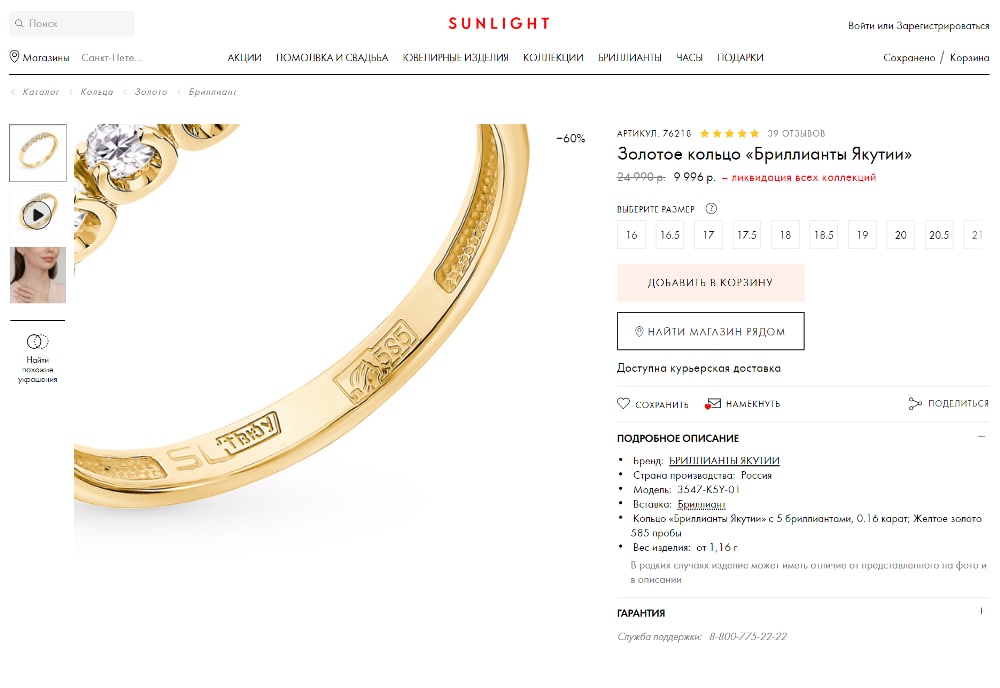Click the share icon
Viewport: 1000px width, 688px height.
[x=915, y=403]
